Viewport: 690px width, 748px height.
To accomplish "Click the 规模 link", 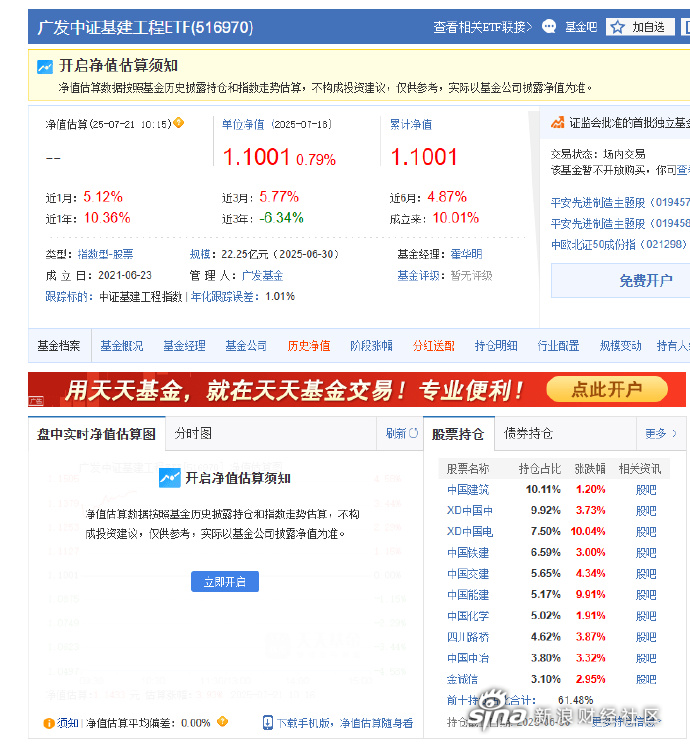I will [x=200, y=254].
